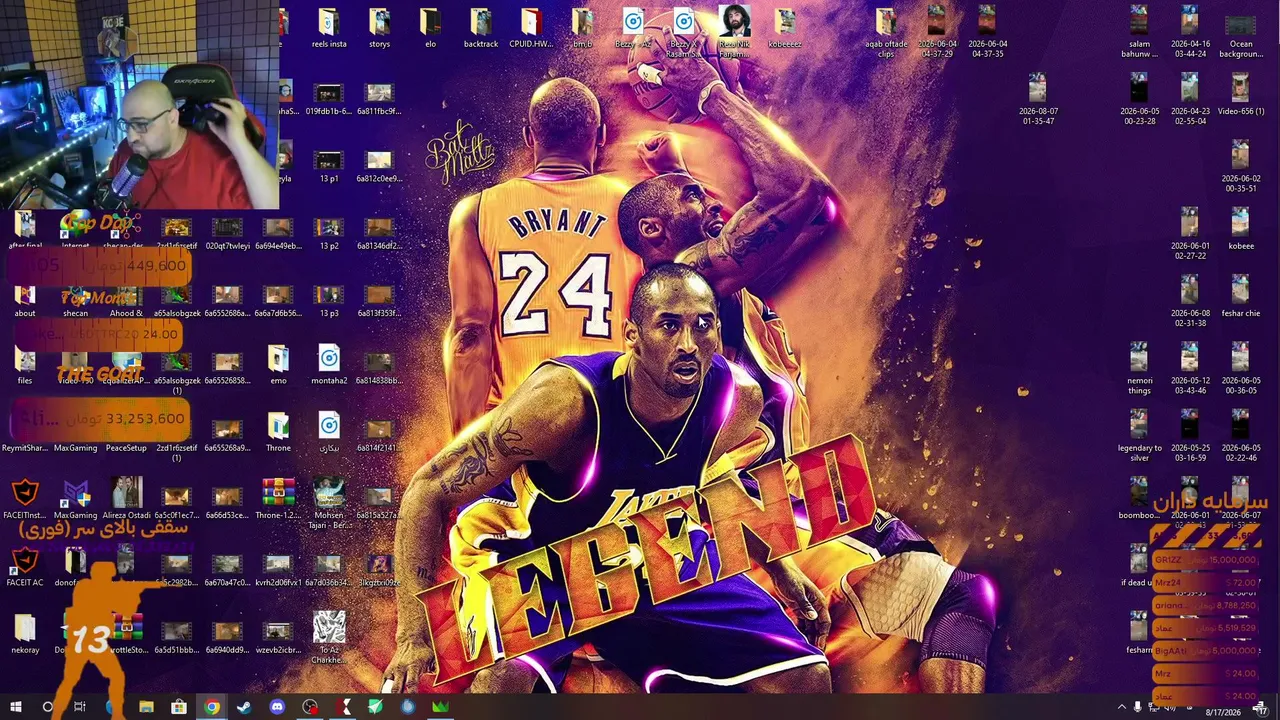Select the 'Throne' folder
The height and width of the screenshot is (720, 1280).
278,432
